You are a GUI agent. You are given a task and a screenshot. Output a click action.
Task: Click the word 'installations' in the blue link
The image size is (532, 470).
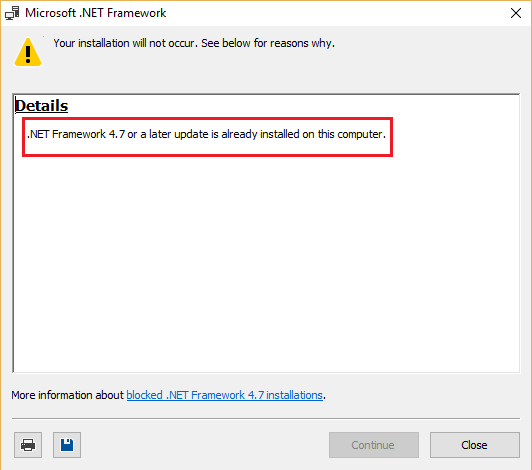[x=294, y=395]
